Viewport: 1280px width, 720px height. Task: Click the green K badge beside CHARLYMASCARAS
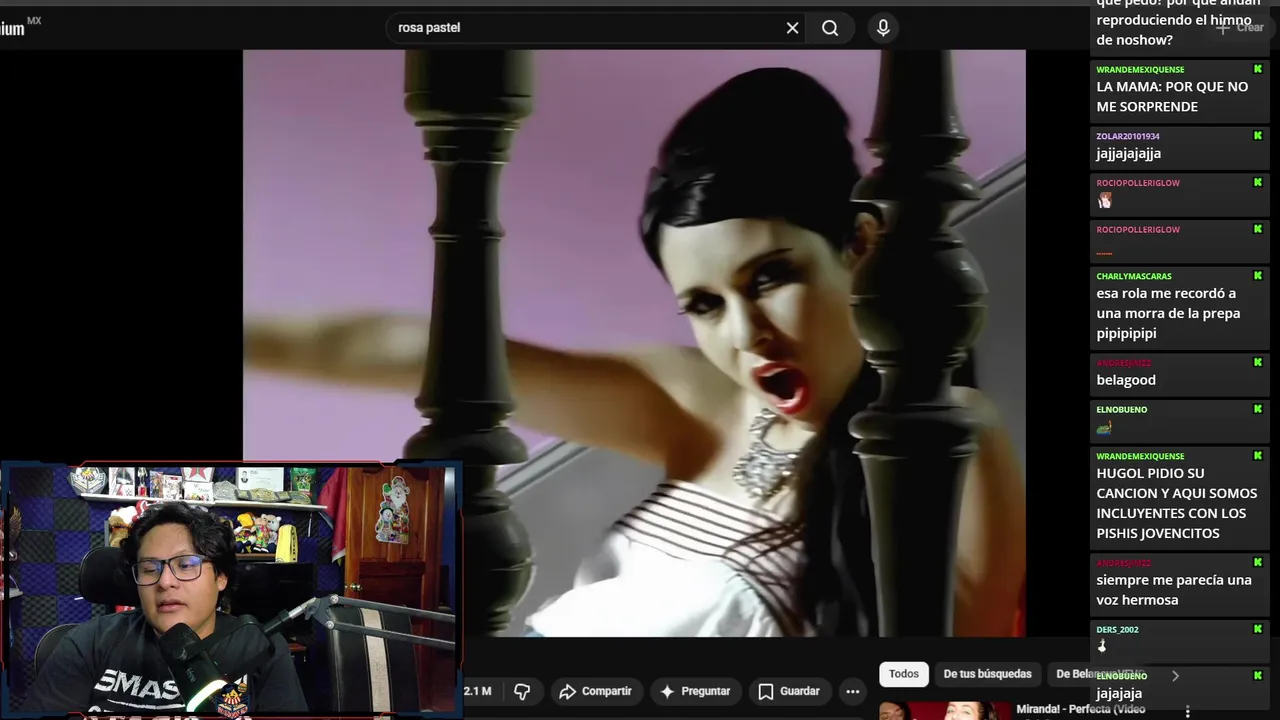(x=1258, y=276)
